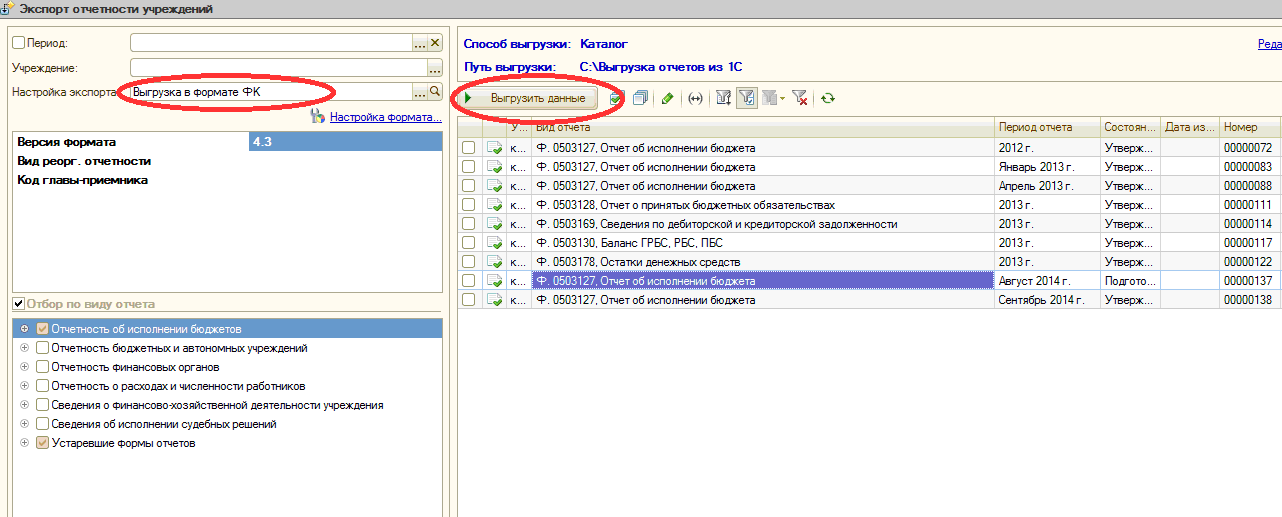Refresh the report list with green arrows
Image resolution: width=1282 pixels, height=517 pixels.
pyautogui.click(x=827, y=98)
